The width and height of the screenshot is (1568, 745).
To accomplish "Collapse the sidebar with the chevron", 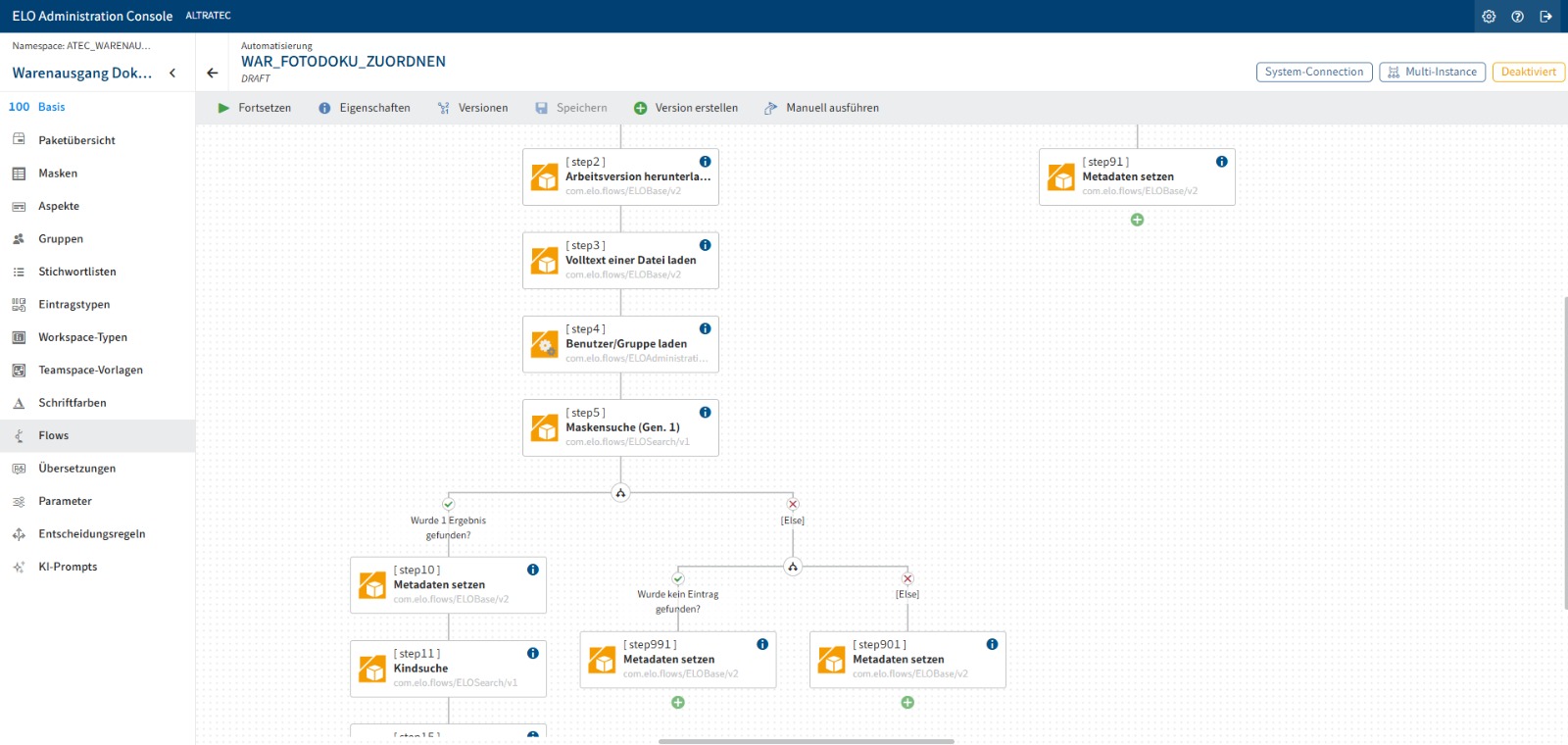I will click(172, 73).
